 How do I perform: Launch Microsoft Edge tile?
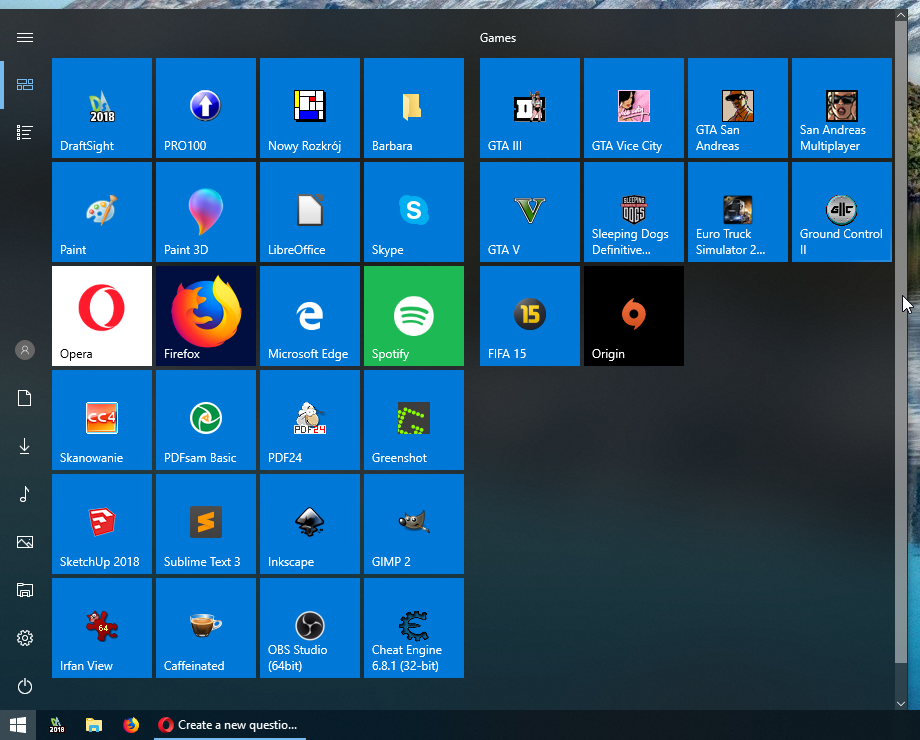pos(310,316)
